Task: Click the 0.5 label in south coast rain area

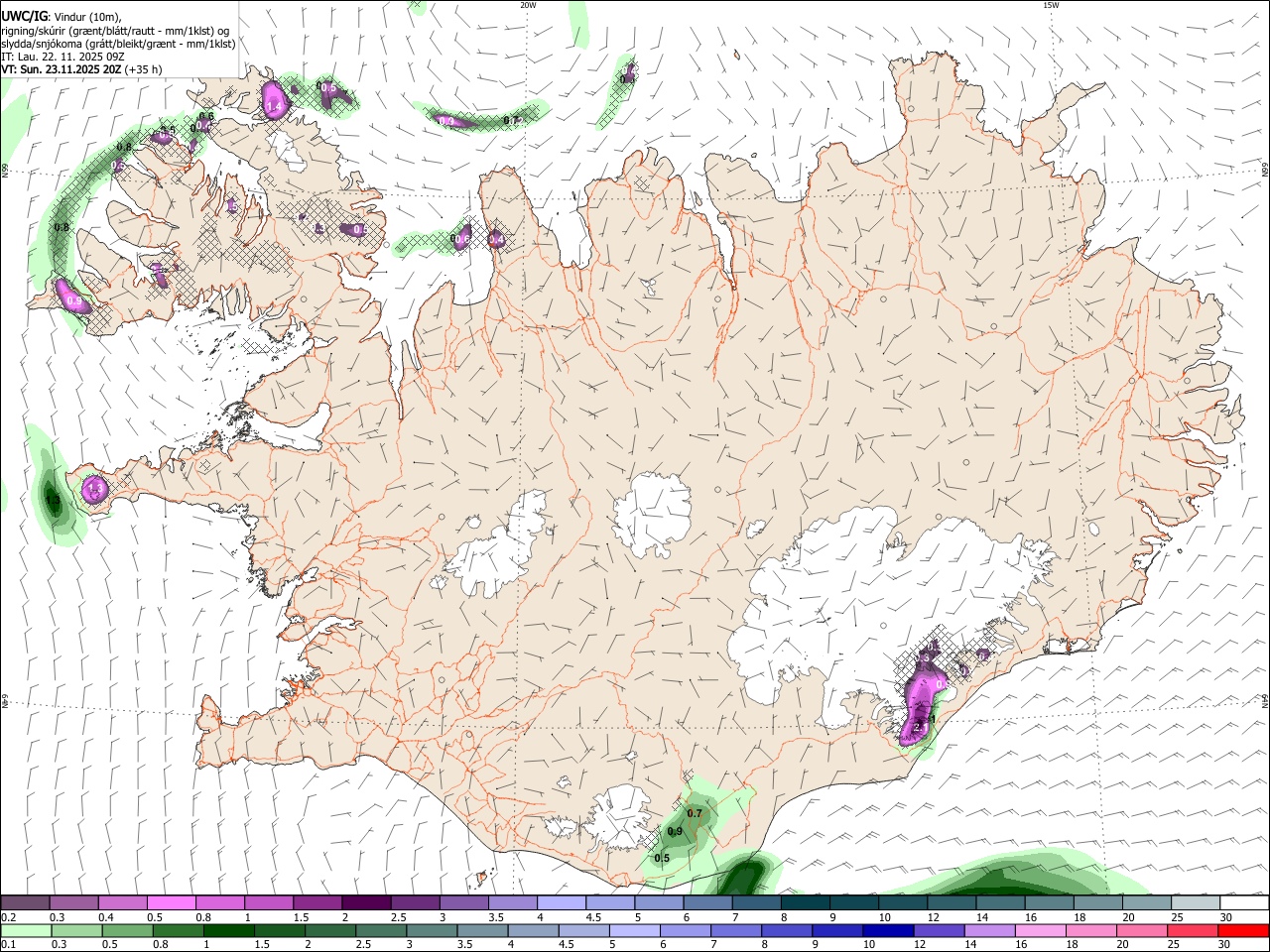Action: tap(662, 858)
